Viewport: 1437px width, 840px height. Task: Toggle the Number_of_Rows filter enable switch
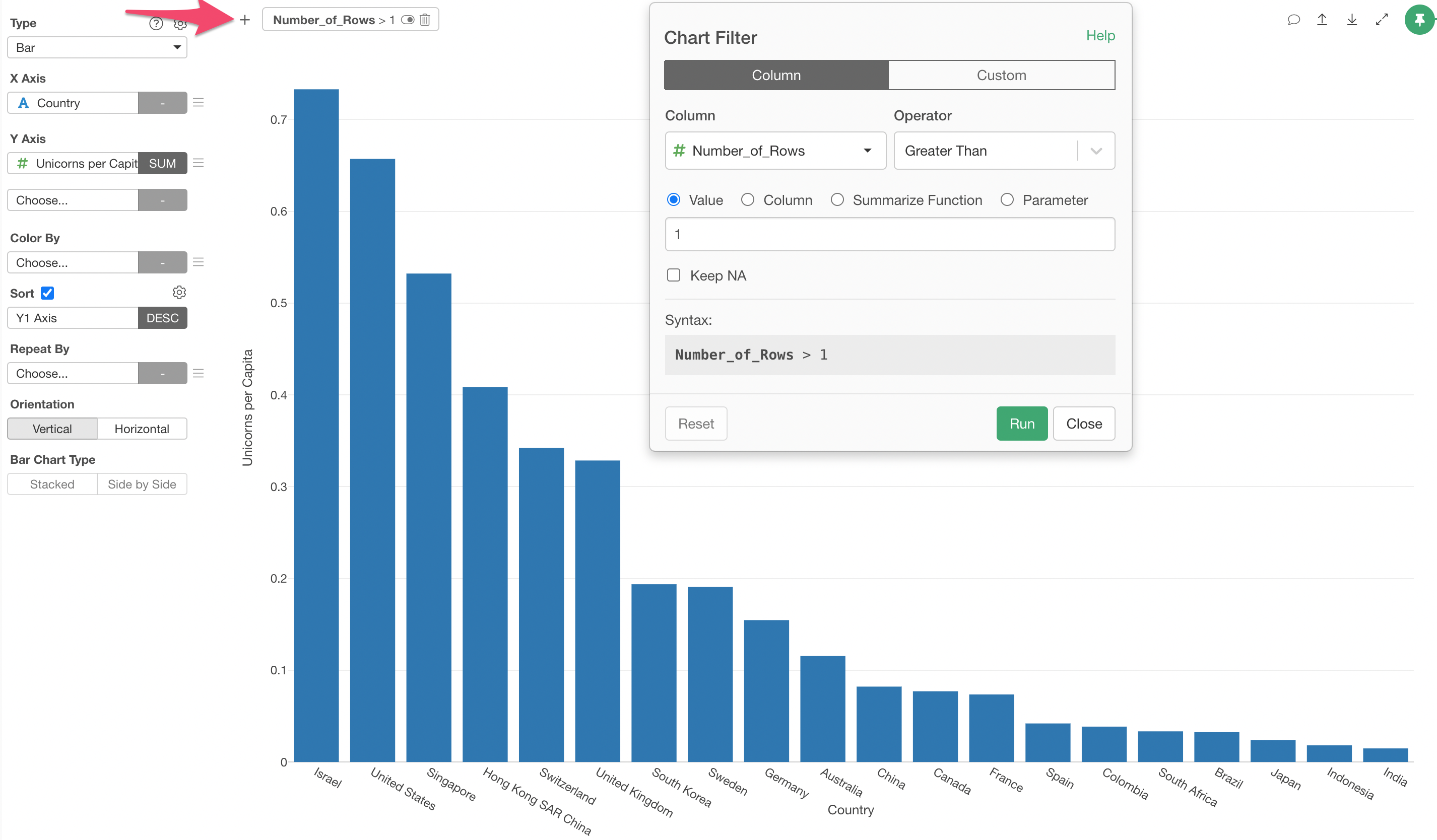pyautogui.click(x=407, y=20)
